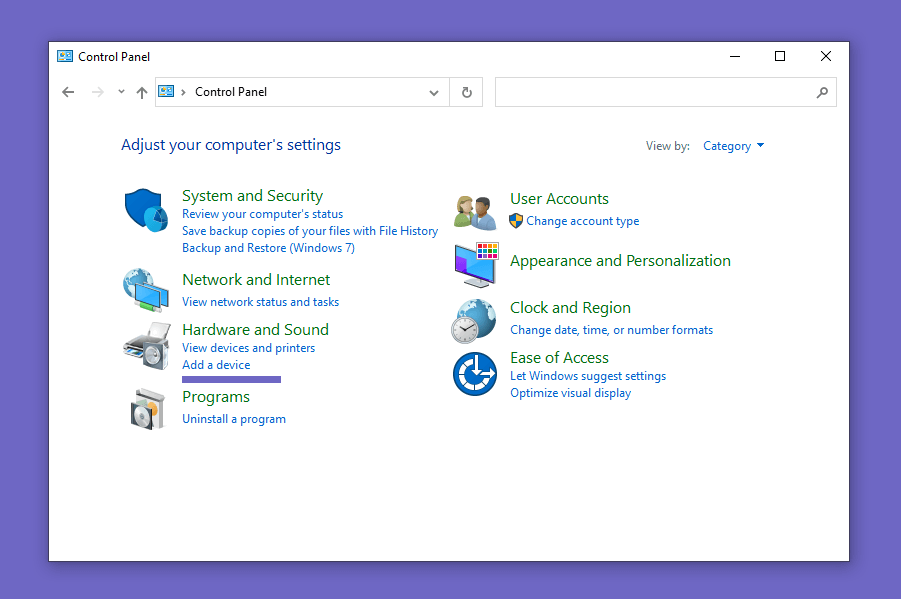This screenshot has height=599, width=901.
Task: Open the Add a device link
Action: (x=216, y=365)
